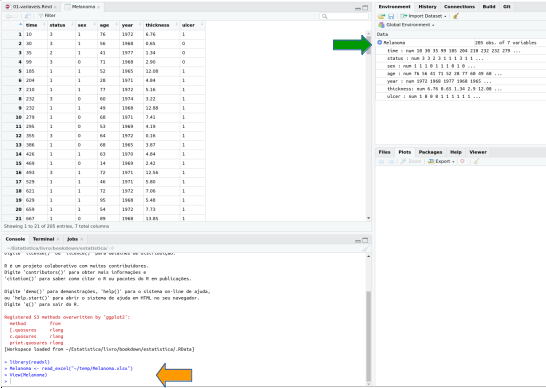
Task: Open Global Environment dropdown
Action: pos(406,25)
